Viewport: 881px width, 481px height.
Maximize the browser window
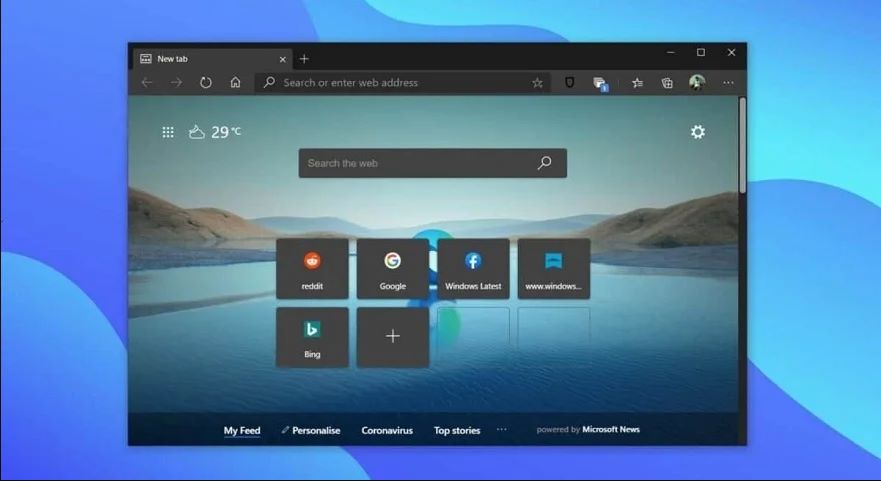coord(701,52)
